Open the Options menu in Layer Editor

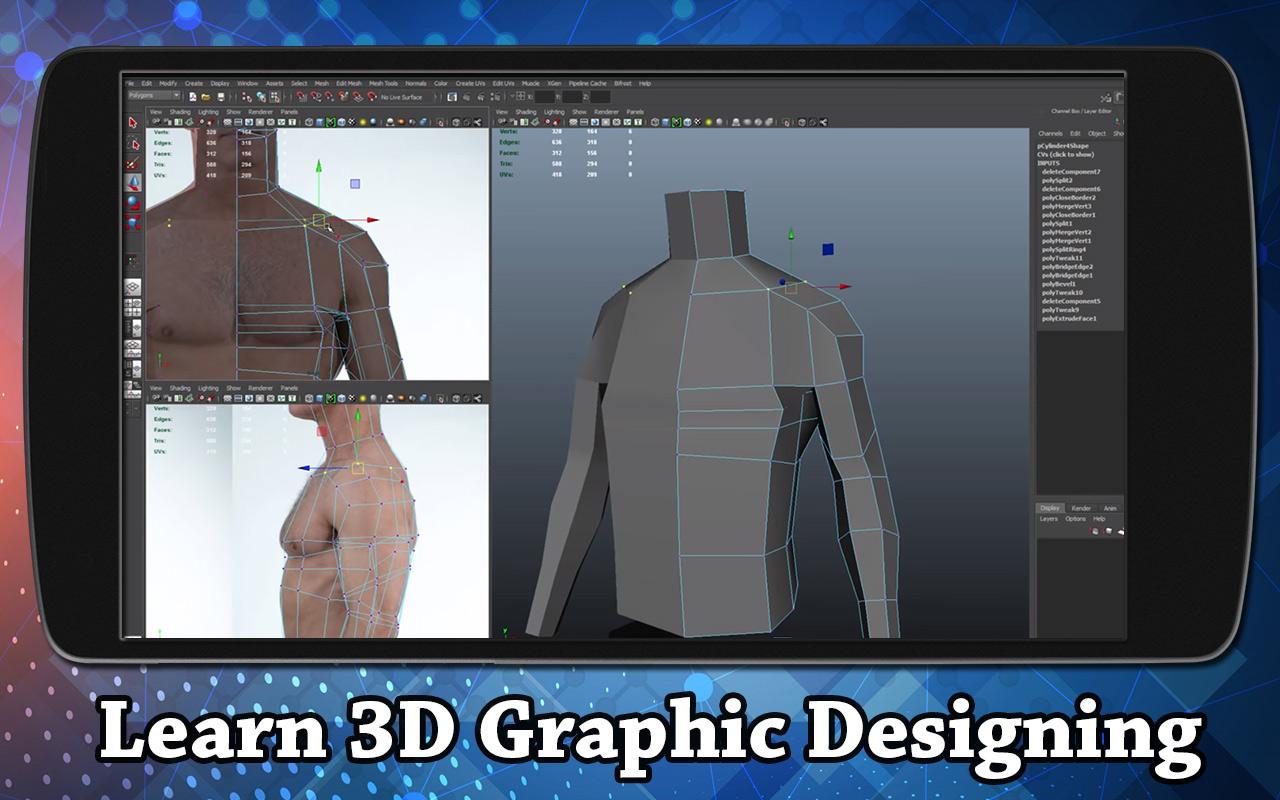[1075, 519]
